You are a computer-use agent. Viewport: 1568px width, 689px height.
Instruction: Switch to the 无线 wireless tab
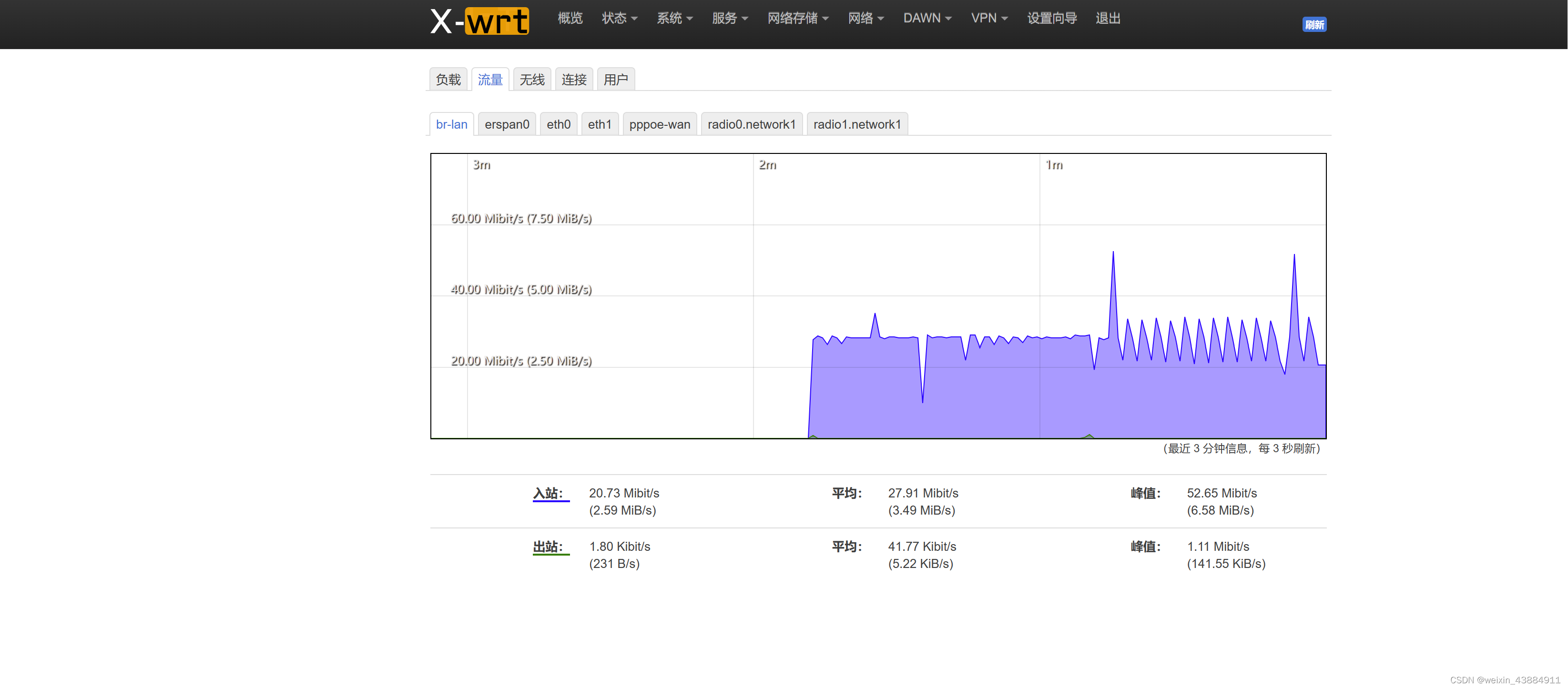(531, 80)
